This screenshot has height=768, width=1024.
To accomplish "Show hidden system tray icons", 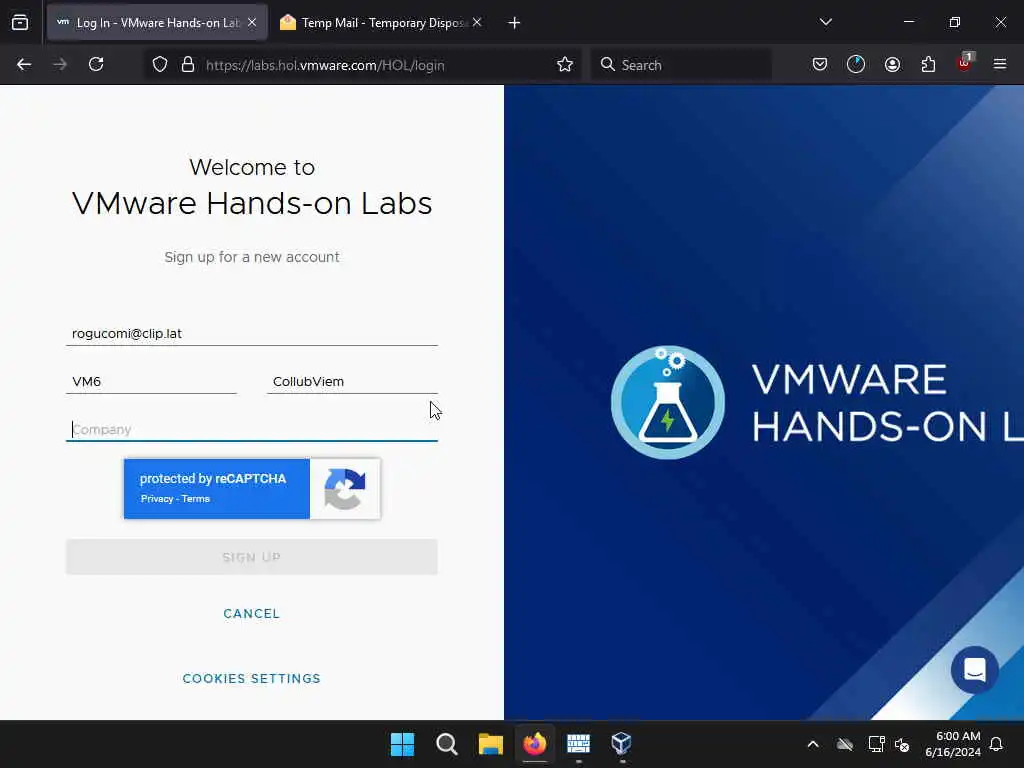I will (x=813, y=744).
